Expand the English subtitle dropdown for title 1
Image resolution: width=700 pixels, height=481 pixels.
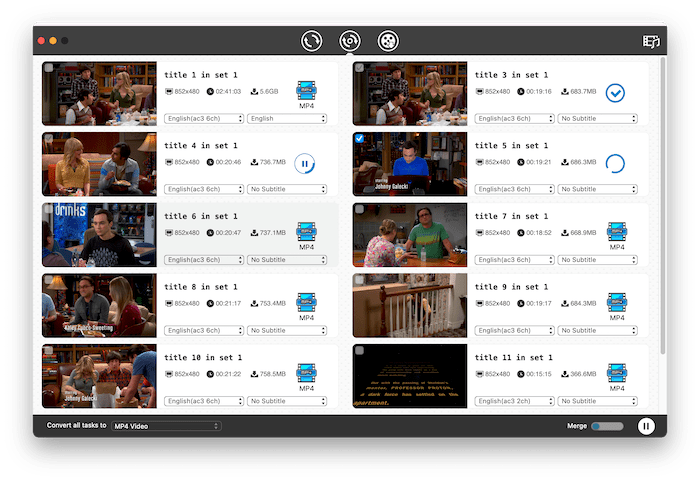[288, 118]
